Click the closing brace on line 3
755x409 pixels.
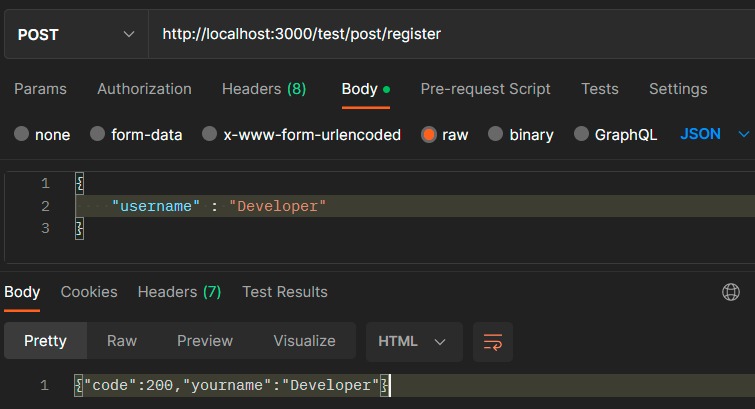[x=79, y=228]
